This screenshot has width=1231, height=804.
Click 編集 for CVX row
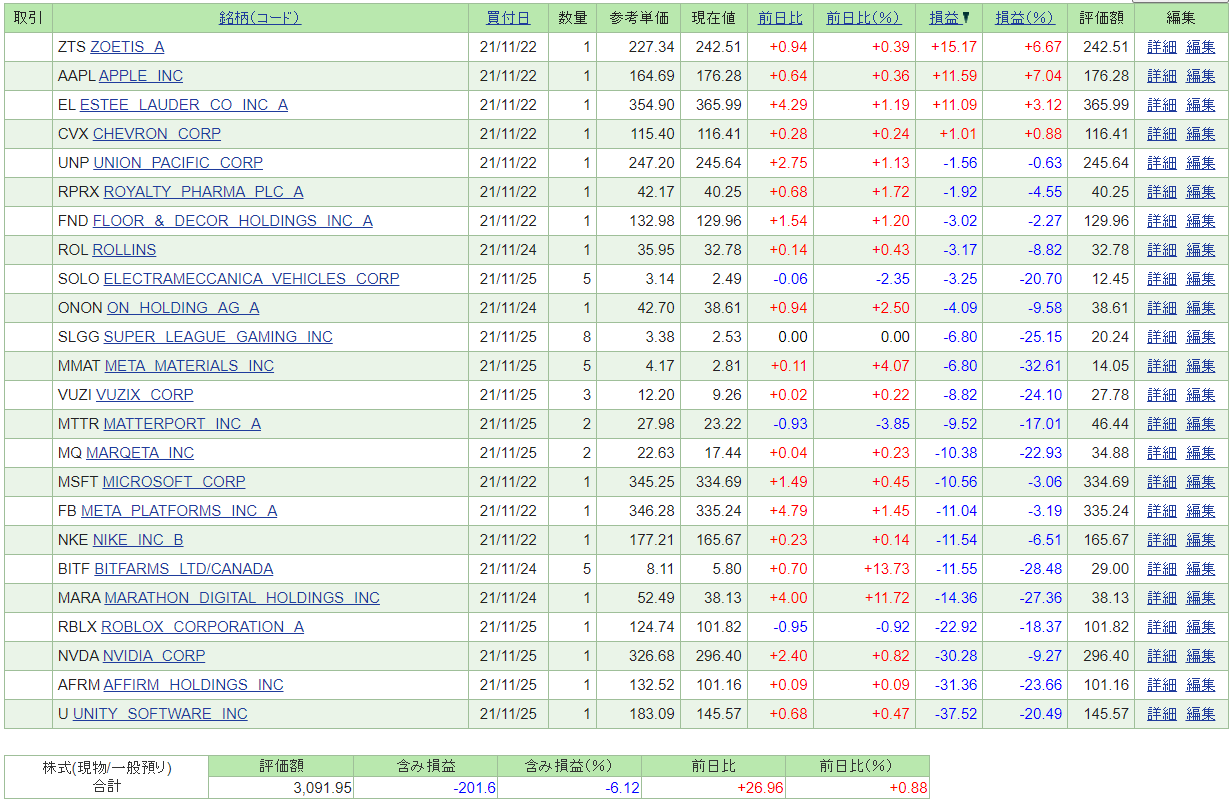click(1201, 134)
